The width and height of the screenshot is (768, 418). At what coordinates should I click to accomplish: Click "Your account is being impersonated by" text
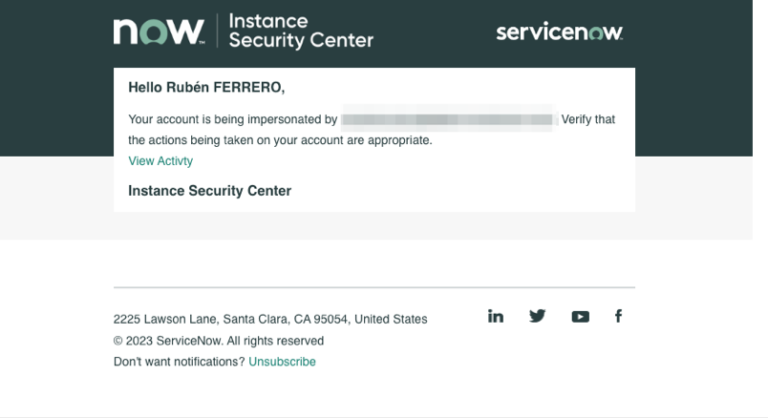233,120
